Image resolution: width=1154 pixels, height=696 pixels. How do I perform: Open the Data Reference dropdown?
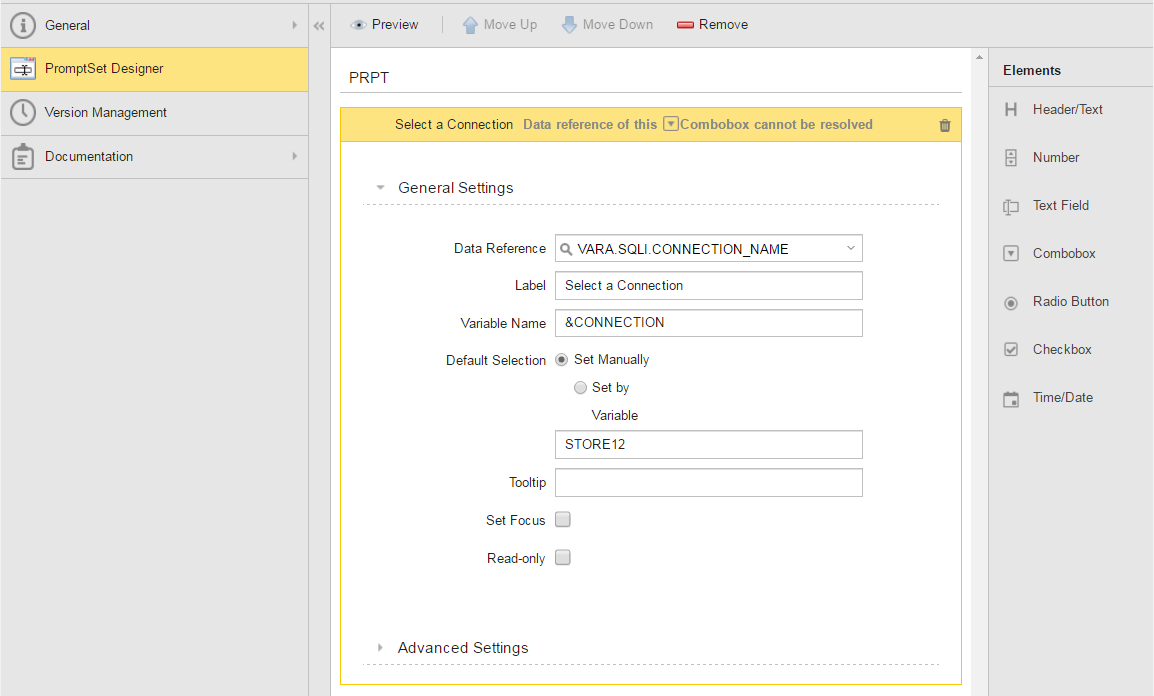coord(850,248)
